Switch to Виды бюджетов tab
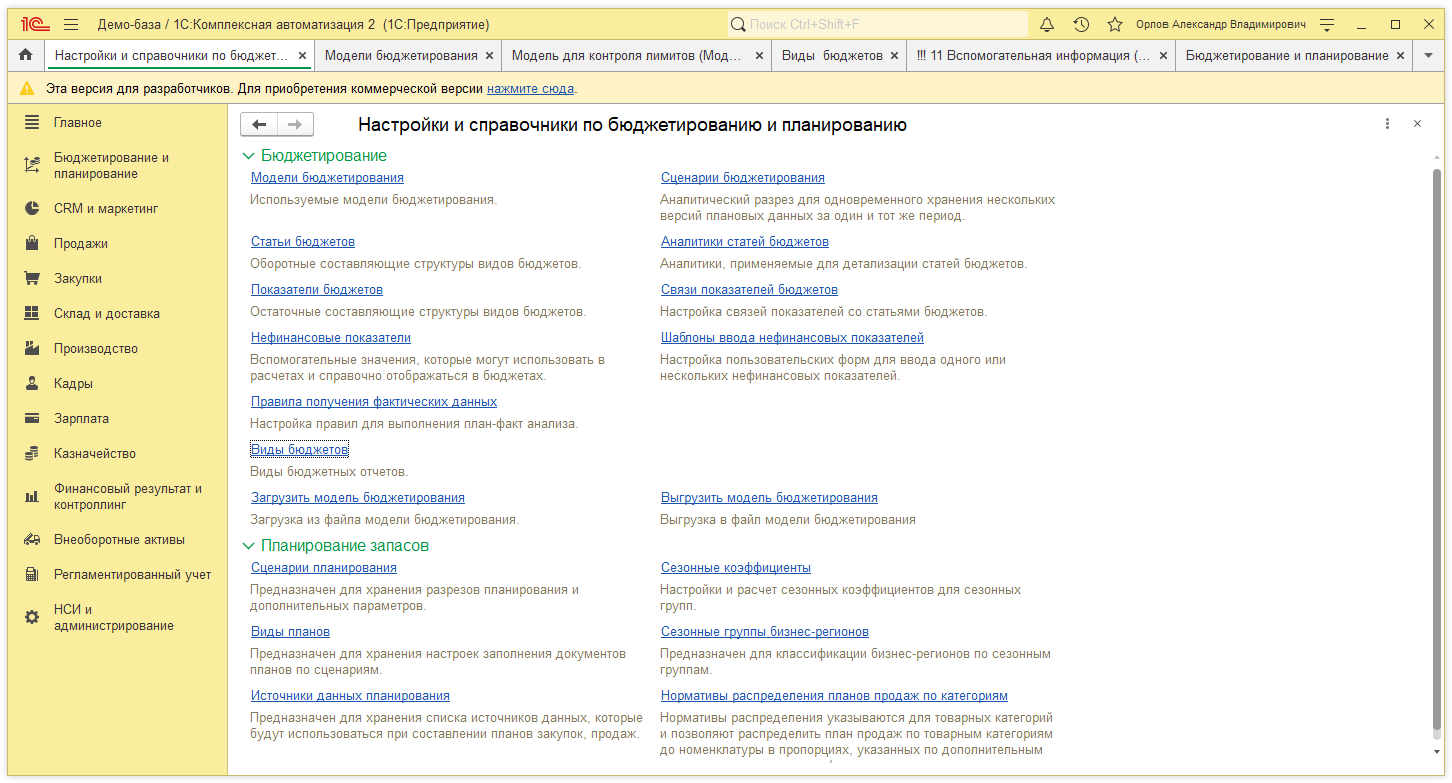 832,56
